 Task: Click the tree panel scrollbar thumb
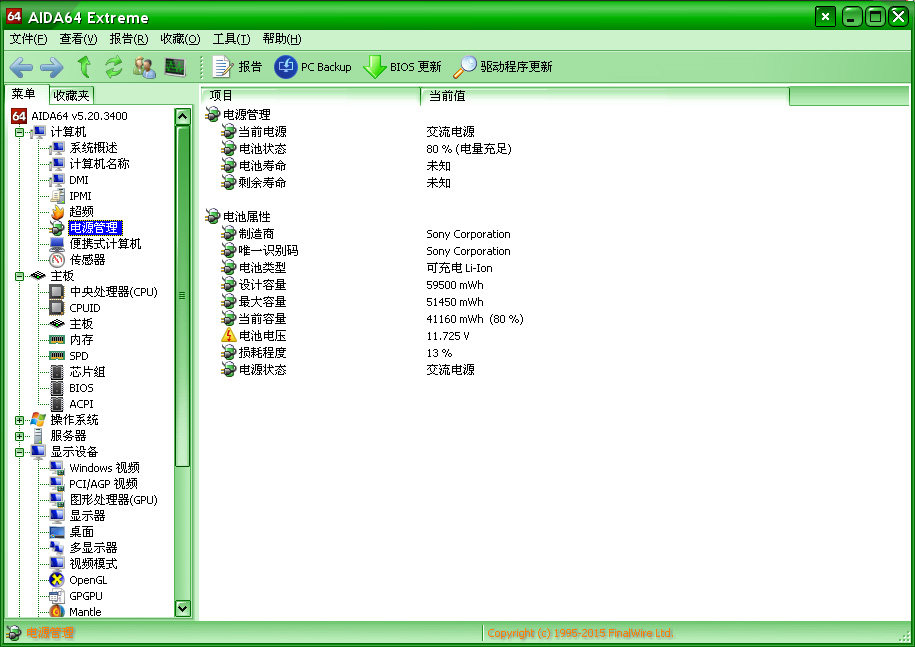[183, 296]
